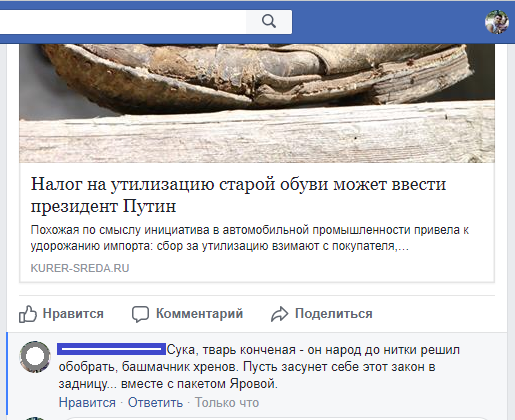Click the search input field
The height and width of the screenshot is (420, 515).
click(x=123, y=22)
